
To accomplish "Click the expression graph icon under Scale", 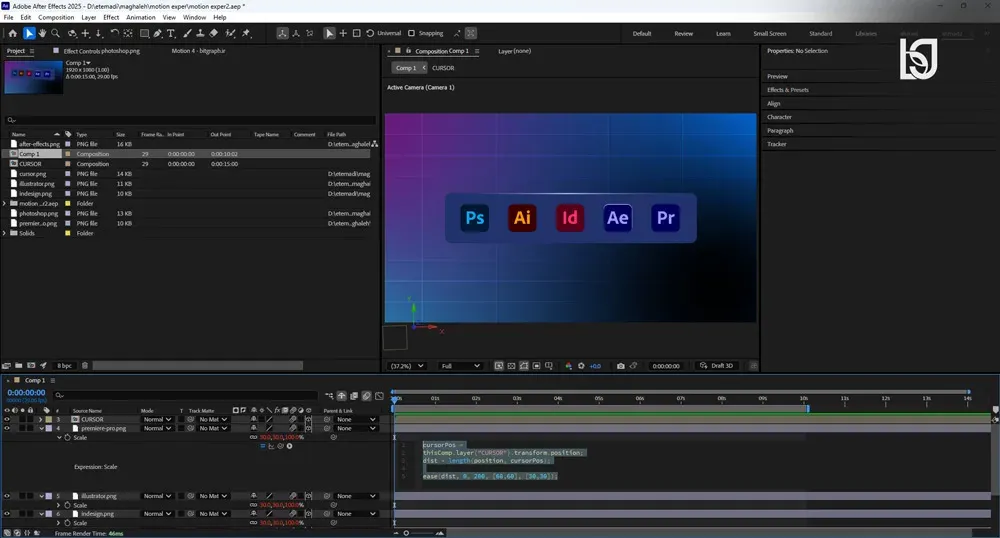I will (272, 446).
